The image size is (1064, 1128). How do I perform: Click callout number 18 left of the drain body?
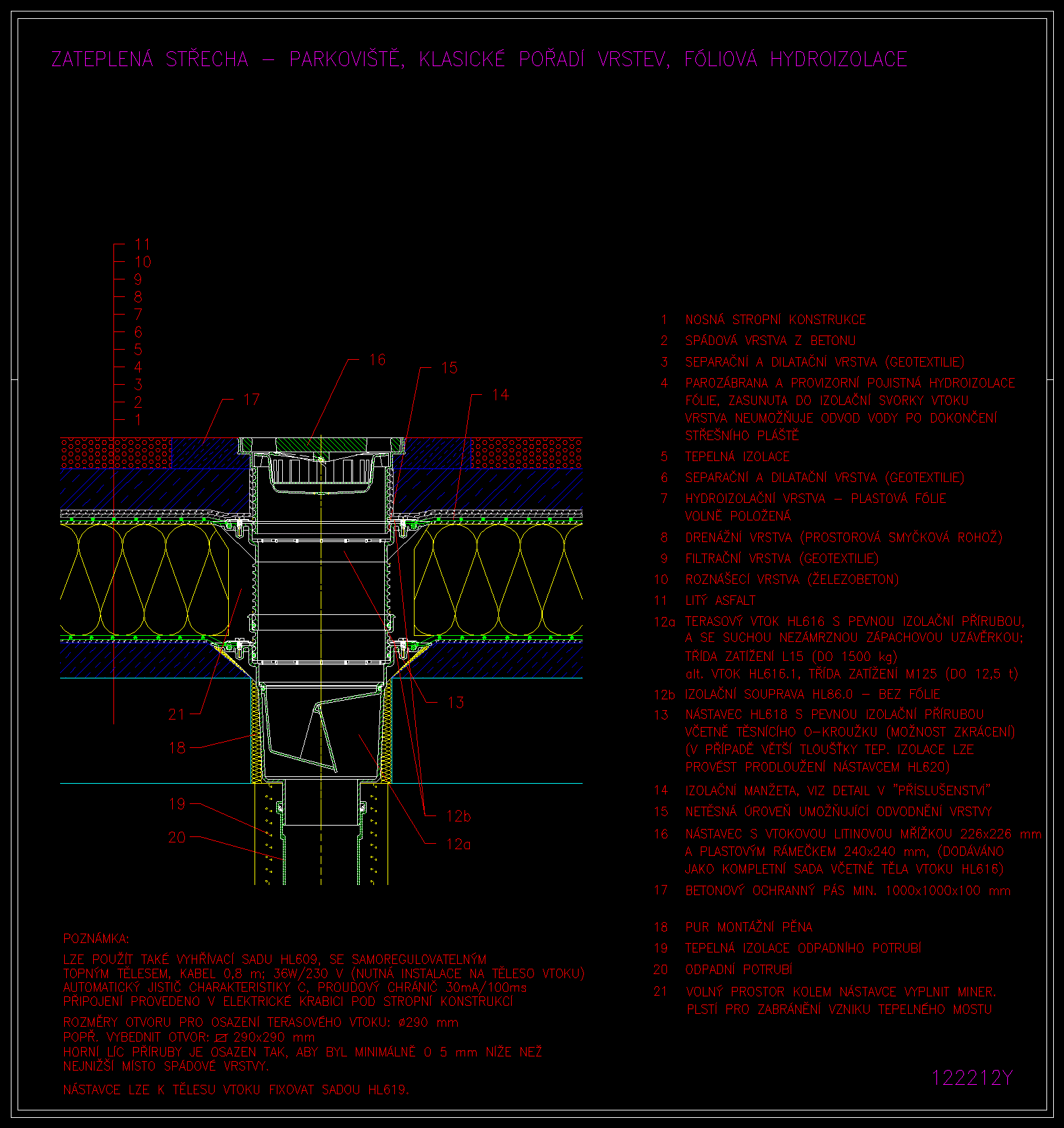pyautogui.click(x=177, y=748)
